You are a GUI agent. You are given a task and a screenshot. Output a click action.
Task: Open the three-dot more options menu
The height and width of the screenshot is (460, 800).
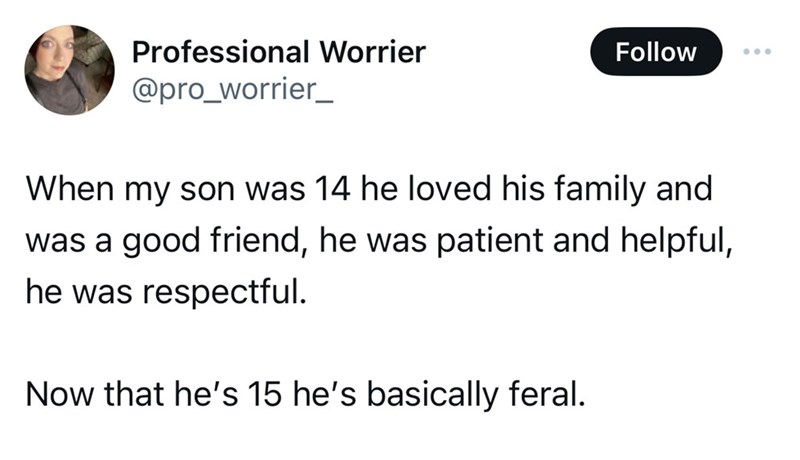(757, 51)
